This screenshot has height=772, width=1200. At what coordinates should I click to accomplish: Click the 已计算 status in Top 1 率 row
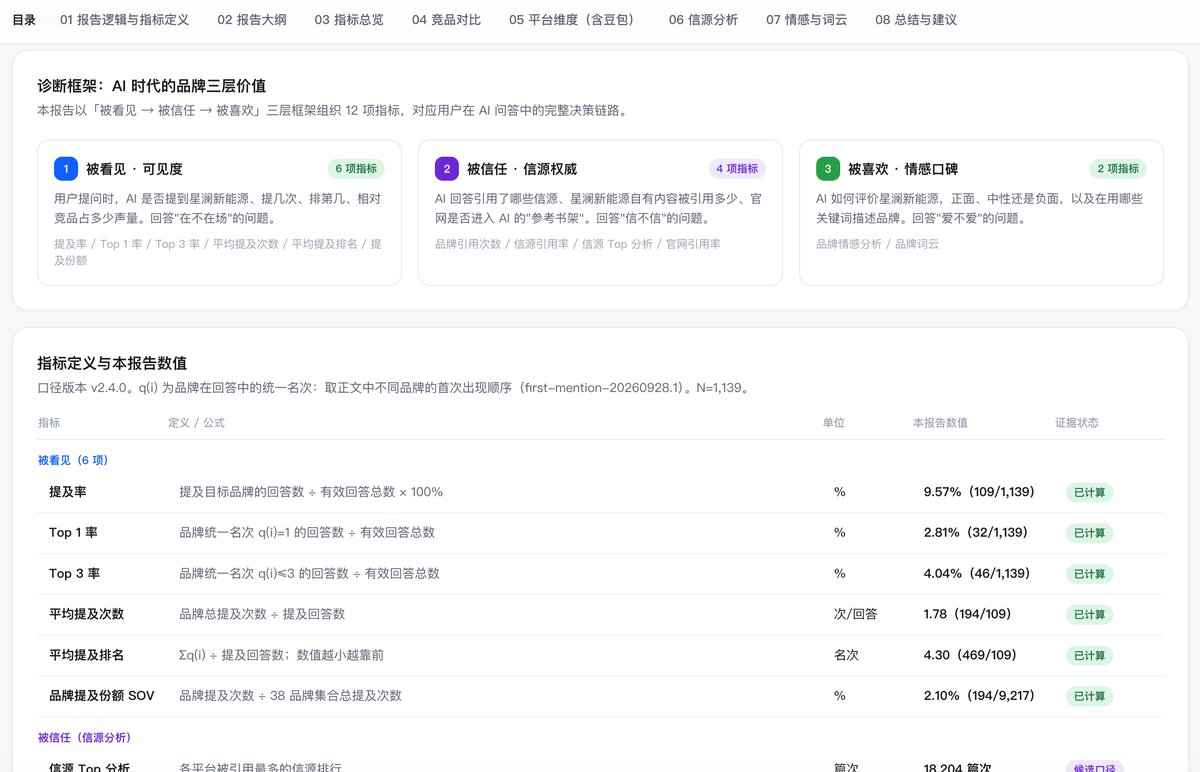pos(1089,533)
